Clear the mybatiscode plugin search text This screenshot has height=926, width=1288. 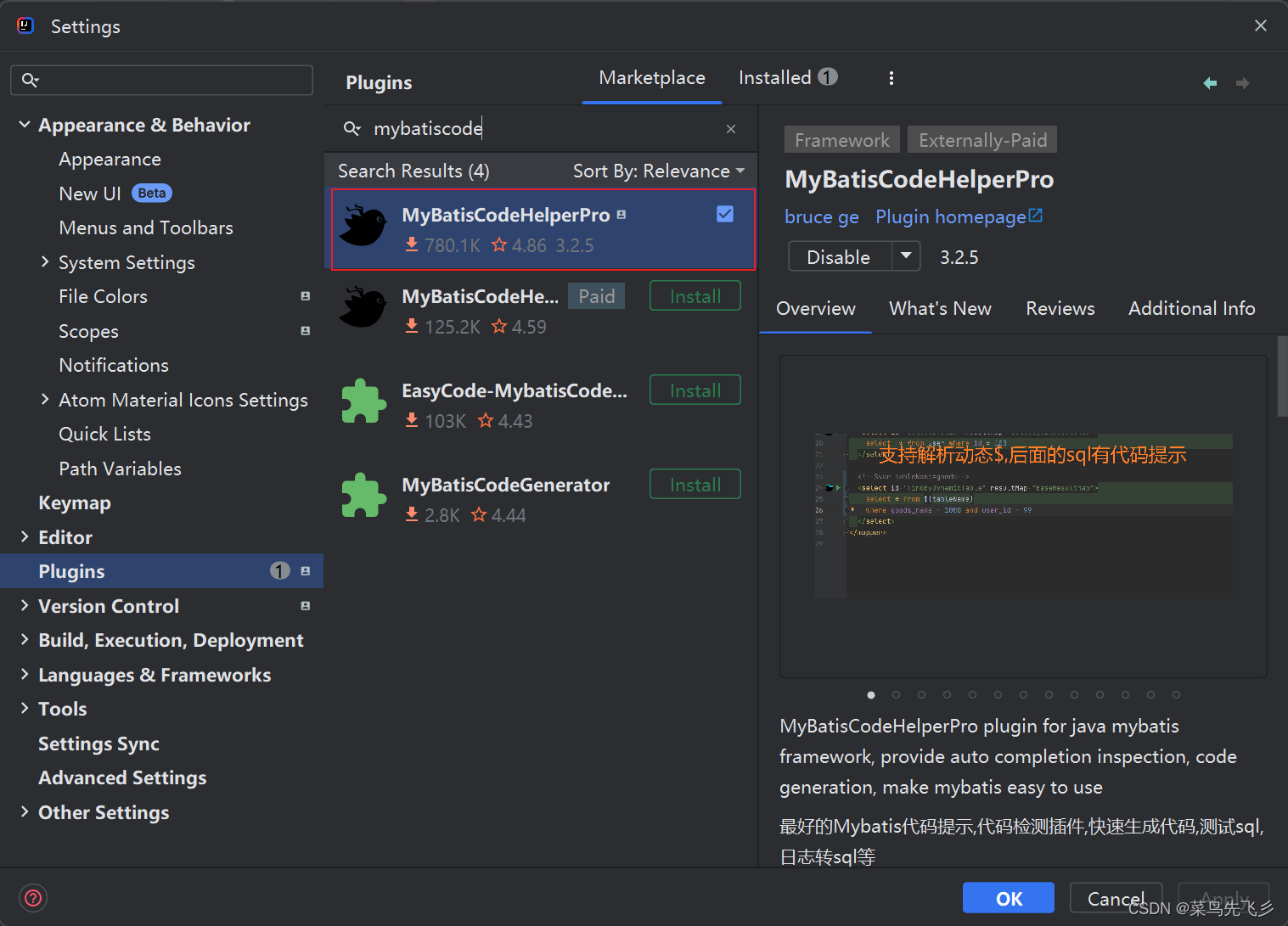point(731,129)
